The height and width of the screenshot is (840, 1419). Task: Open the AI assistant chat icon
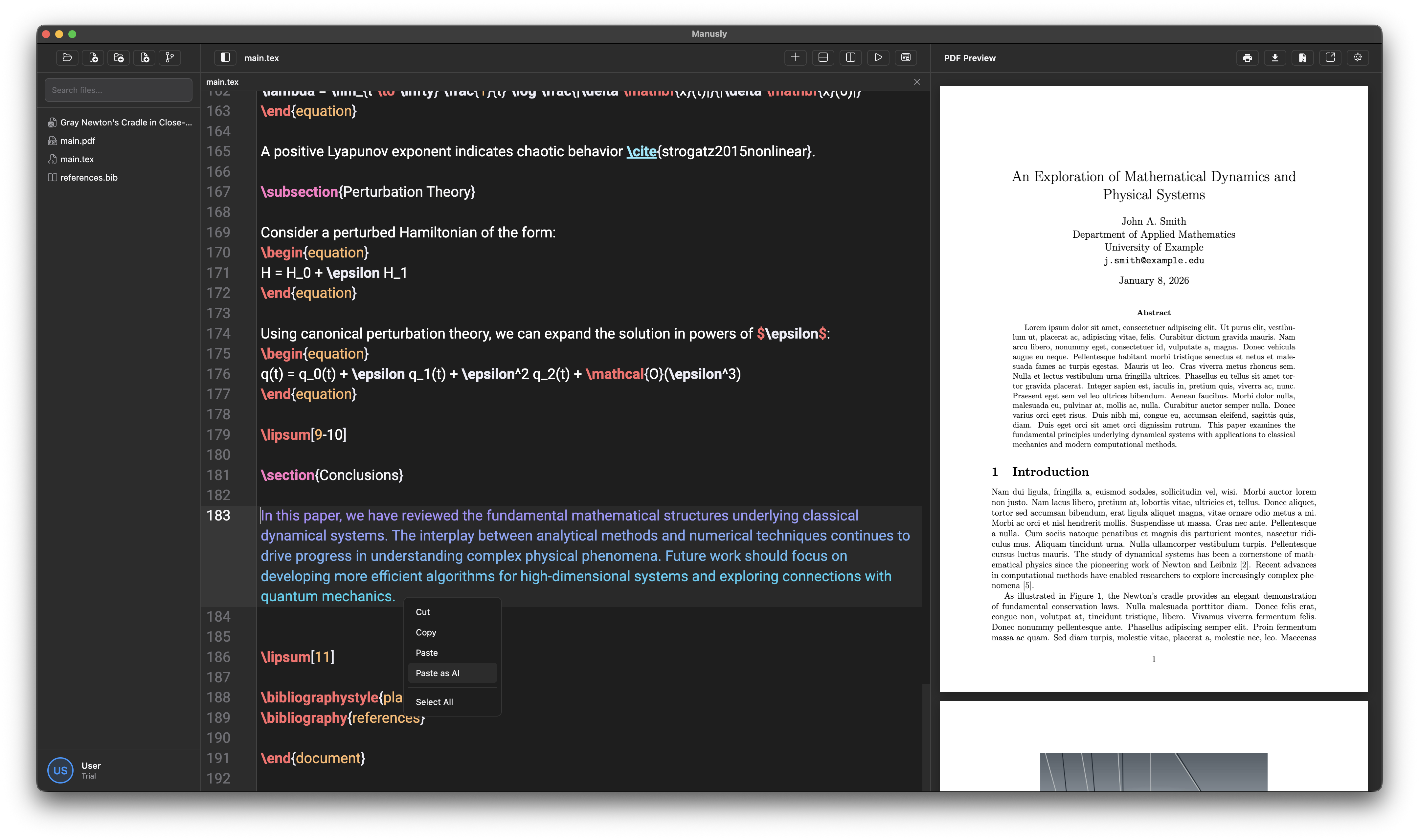1358,57
